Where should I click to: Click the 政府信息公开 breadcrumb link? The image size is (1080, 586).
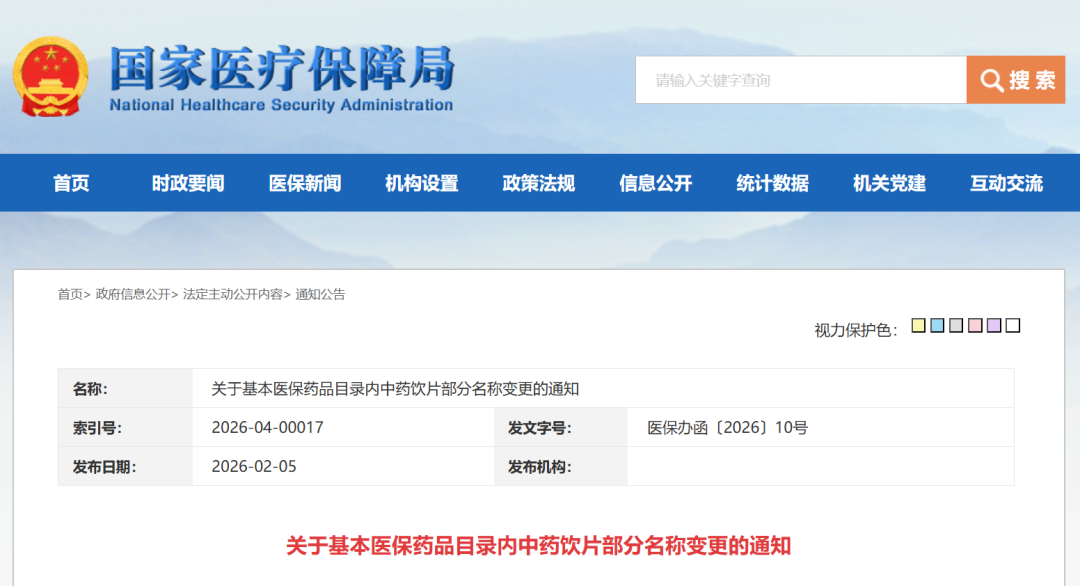(x=133, y=294)
